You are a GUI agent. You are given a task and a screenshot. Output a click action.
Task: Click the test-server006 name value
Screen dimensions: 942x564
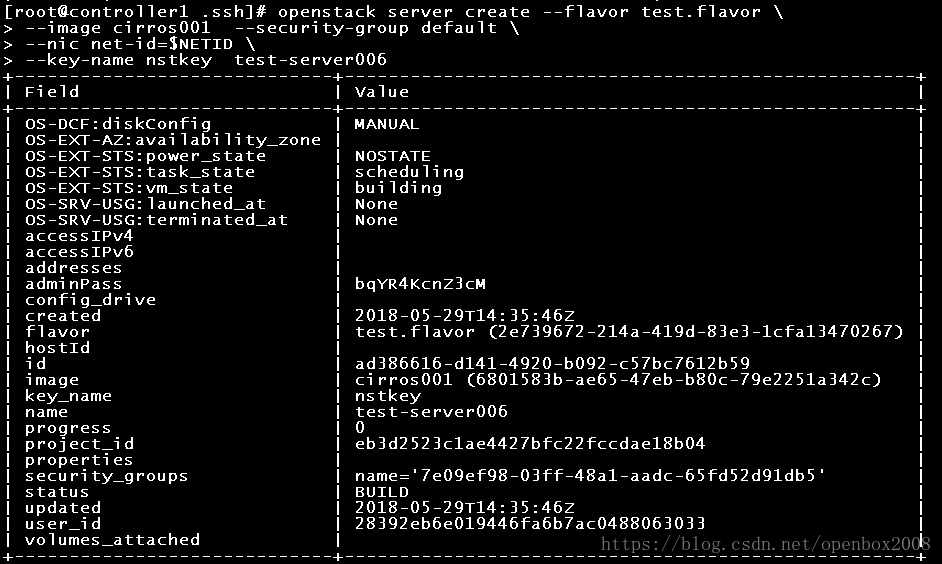click(x=431, y=412)
